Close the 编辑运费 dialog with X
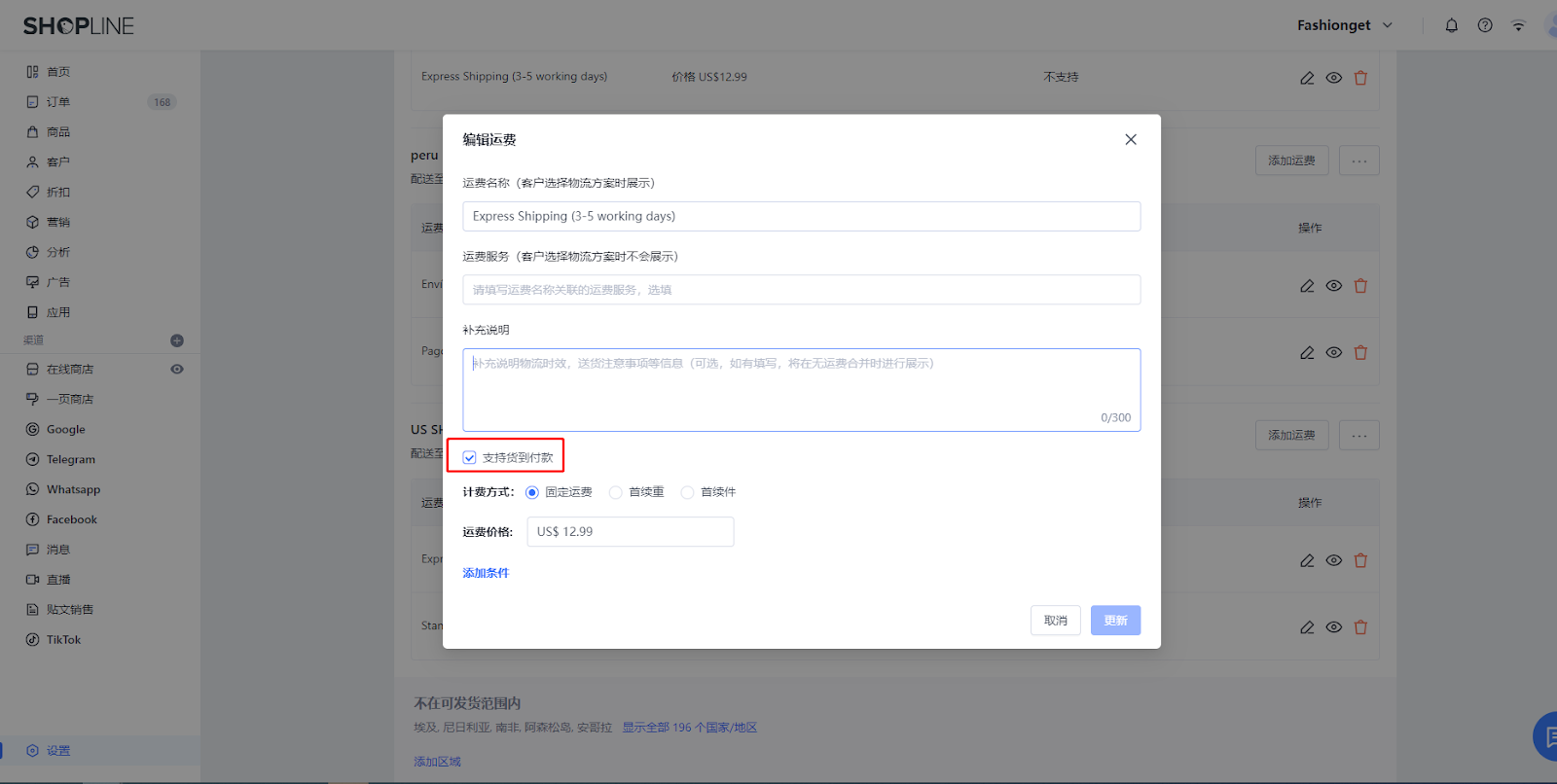The width and height of the screenshot is (1557, 784). click(x=1130, y=139)
